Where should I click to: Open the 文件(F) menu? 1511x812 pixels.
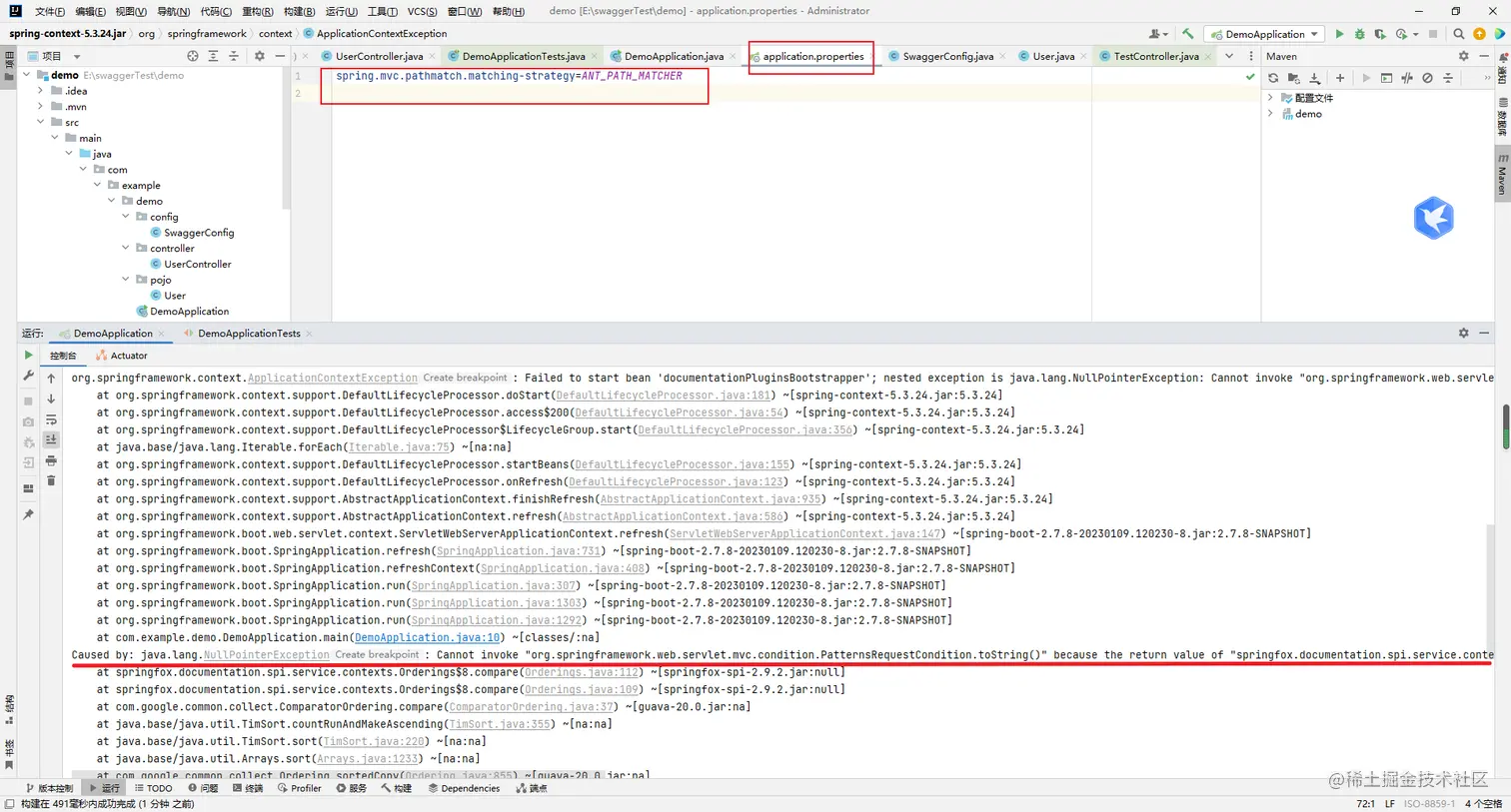(49, 11)
